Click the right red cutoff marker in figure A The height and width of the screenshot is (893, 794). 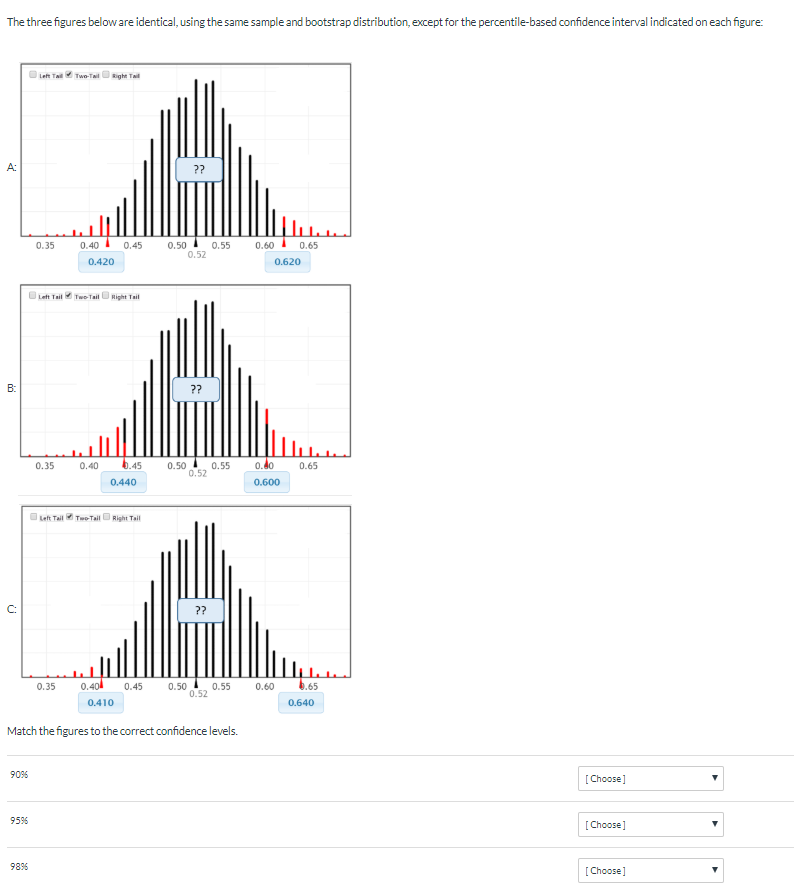coord(284,243)
